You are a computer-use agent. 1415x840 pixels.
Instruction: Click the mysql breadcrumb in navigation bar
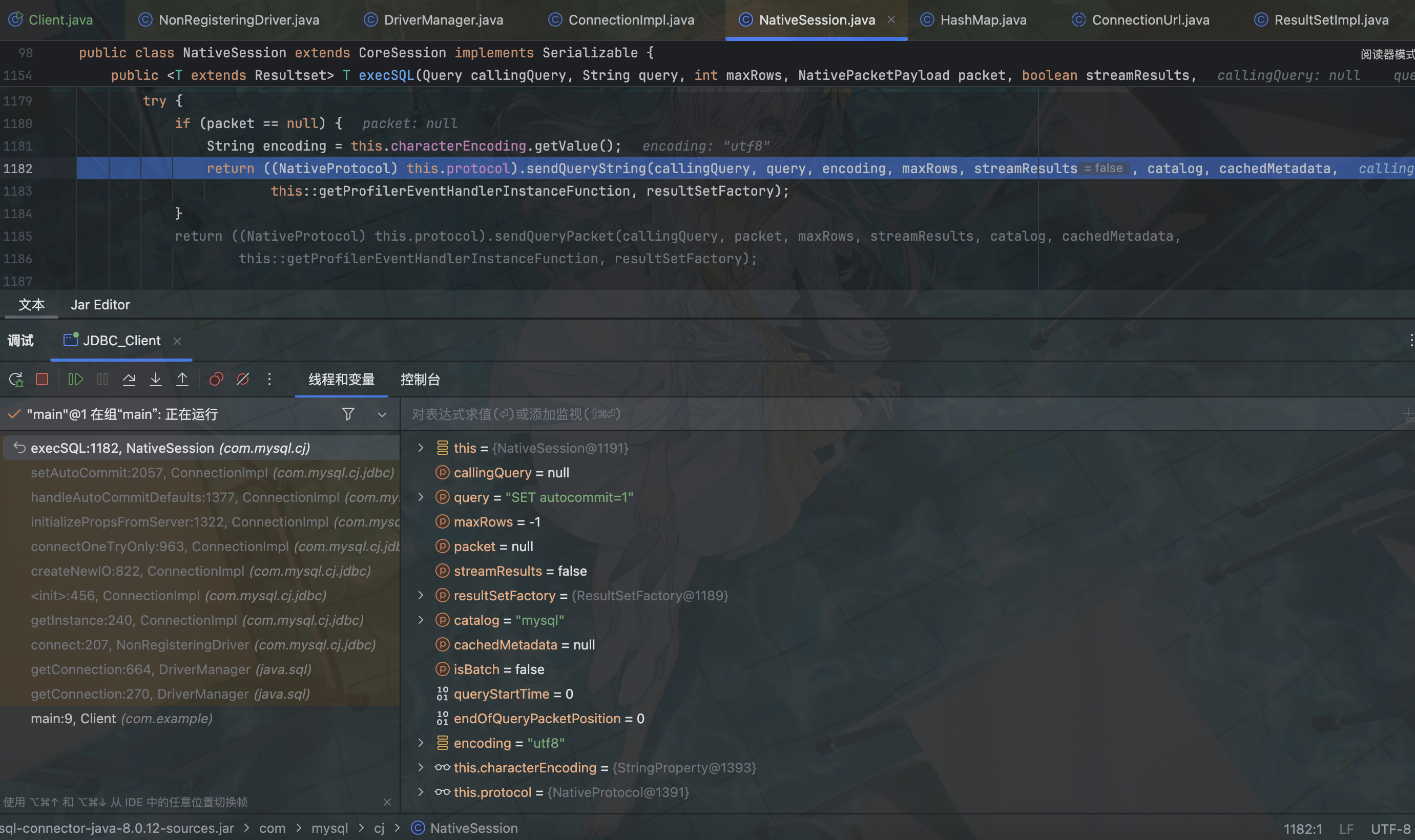coord(329,828)
